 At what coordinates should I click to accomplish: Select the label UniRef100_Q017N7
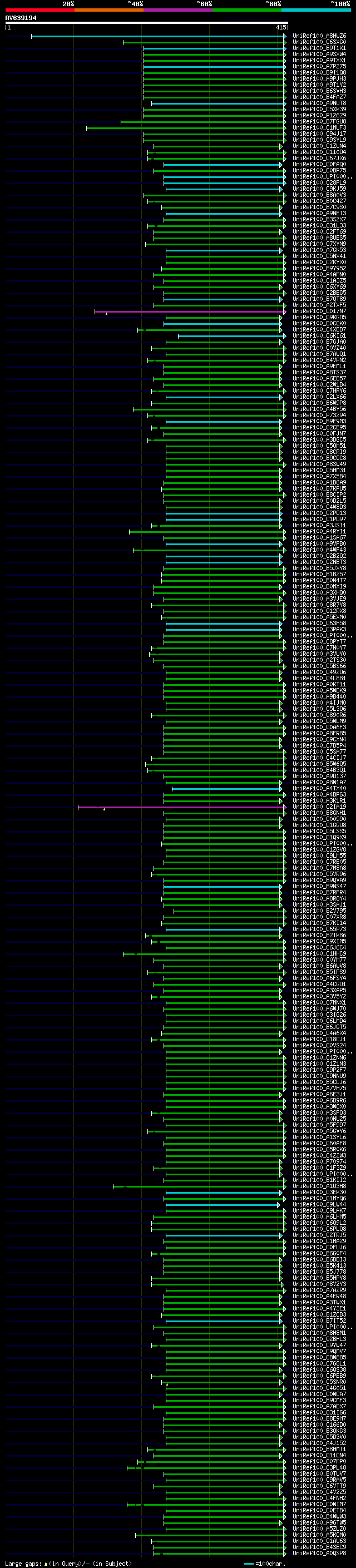319,311
